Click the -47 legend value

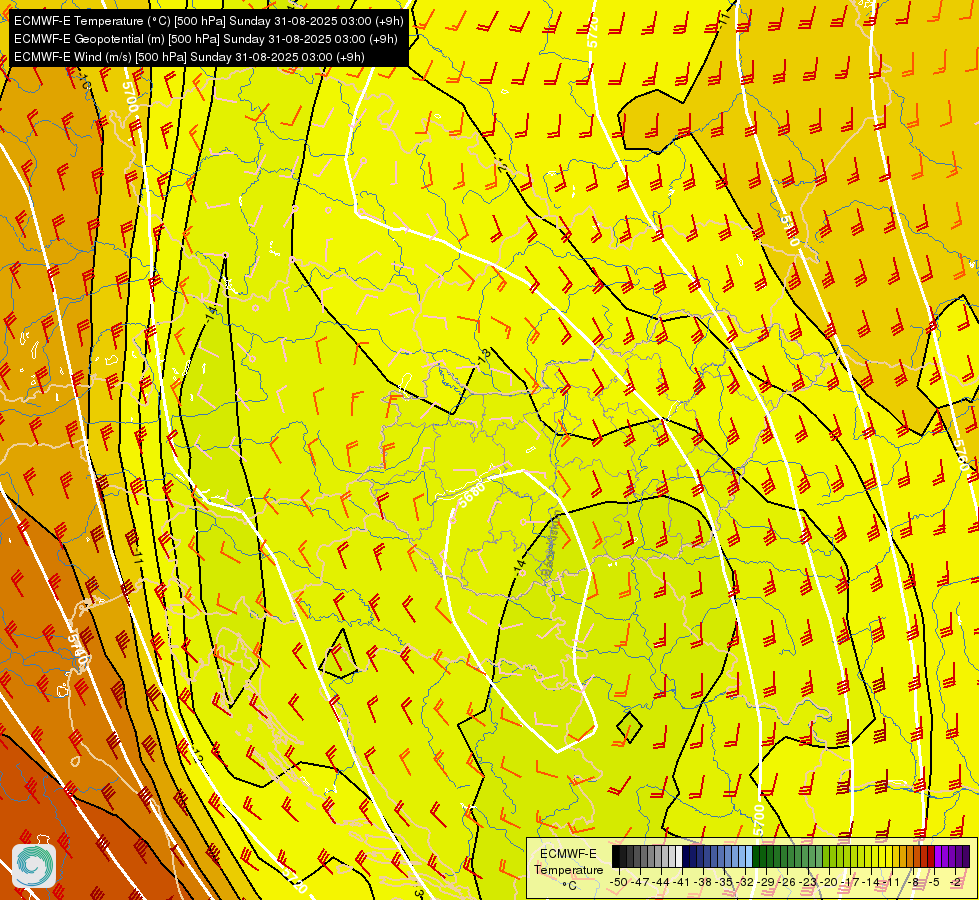point(640,883)
